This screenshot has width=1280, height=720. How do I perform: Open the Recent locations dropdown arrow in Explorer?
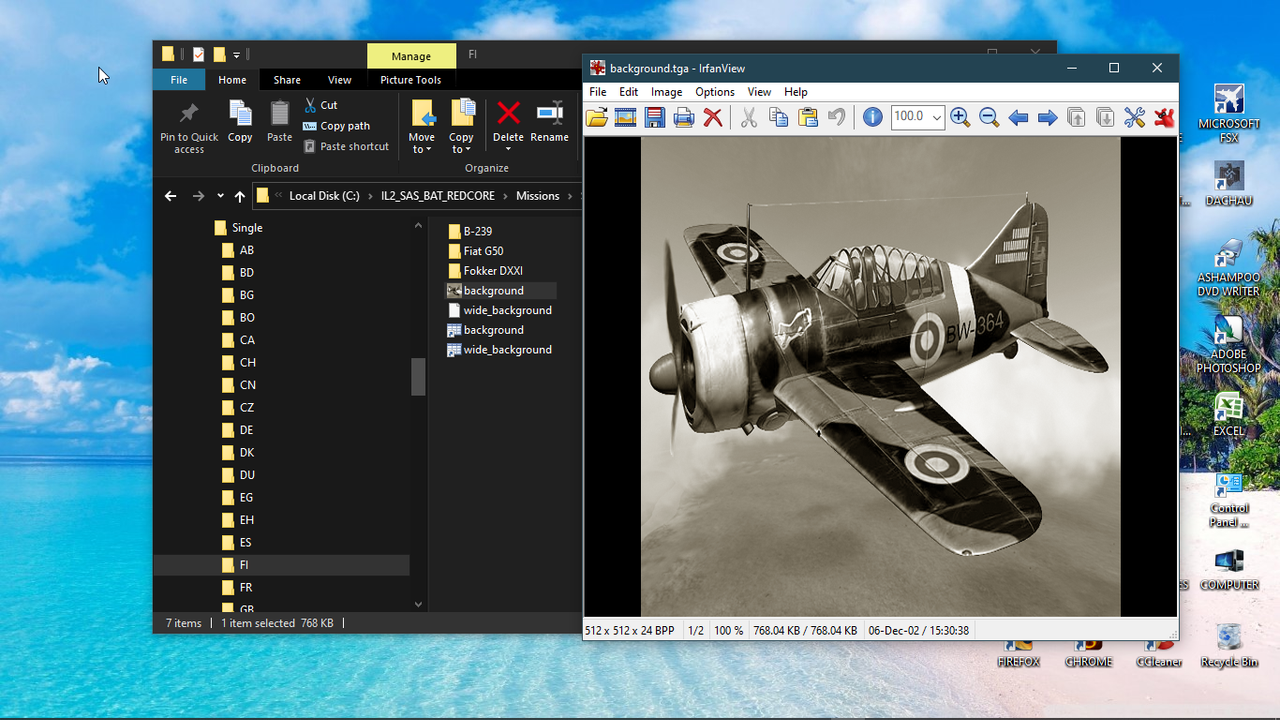click(x=219, y=197)
